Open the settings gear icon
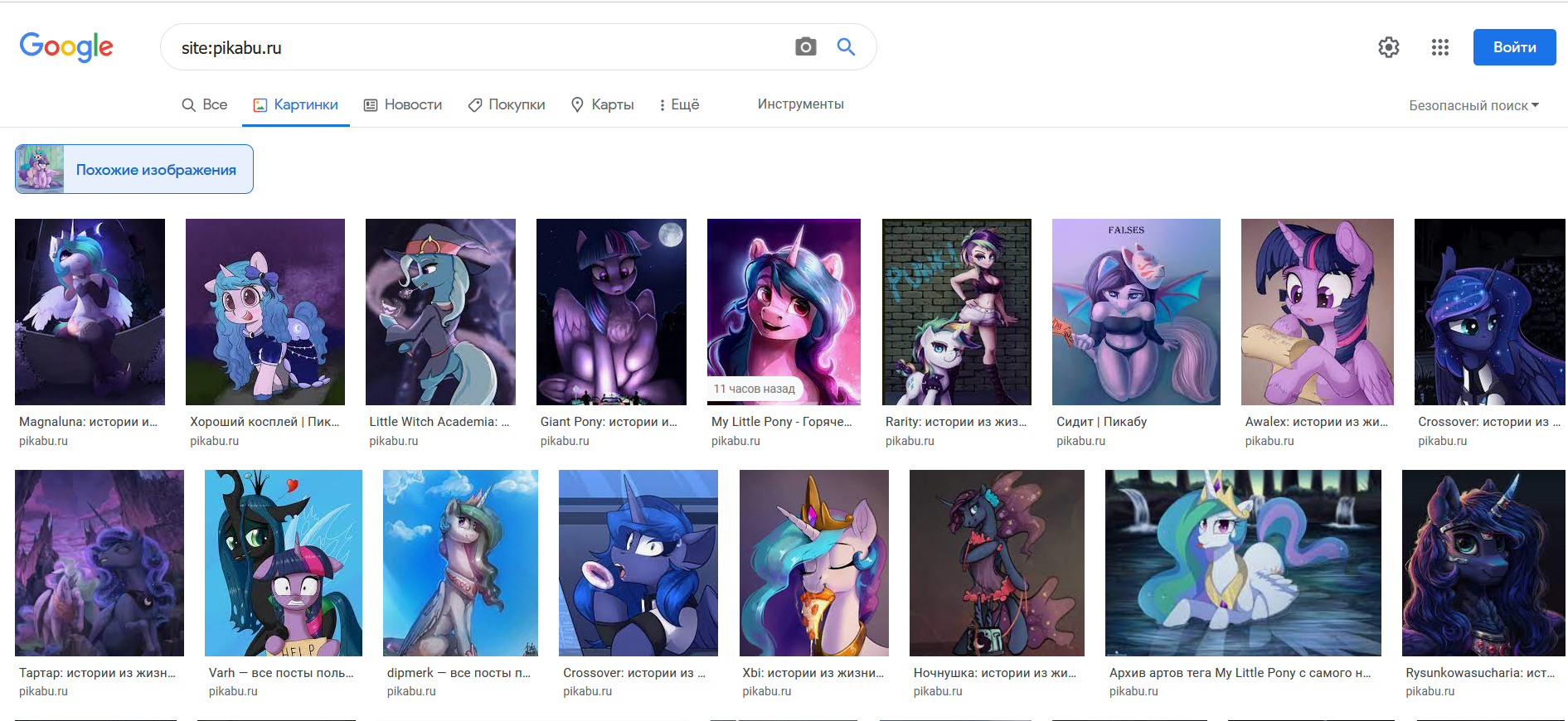1568x721 pixels. pyautogui.click(x=1388, y=47)
